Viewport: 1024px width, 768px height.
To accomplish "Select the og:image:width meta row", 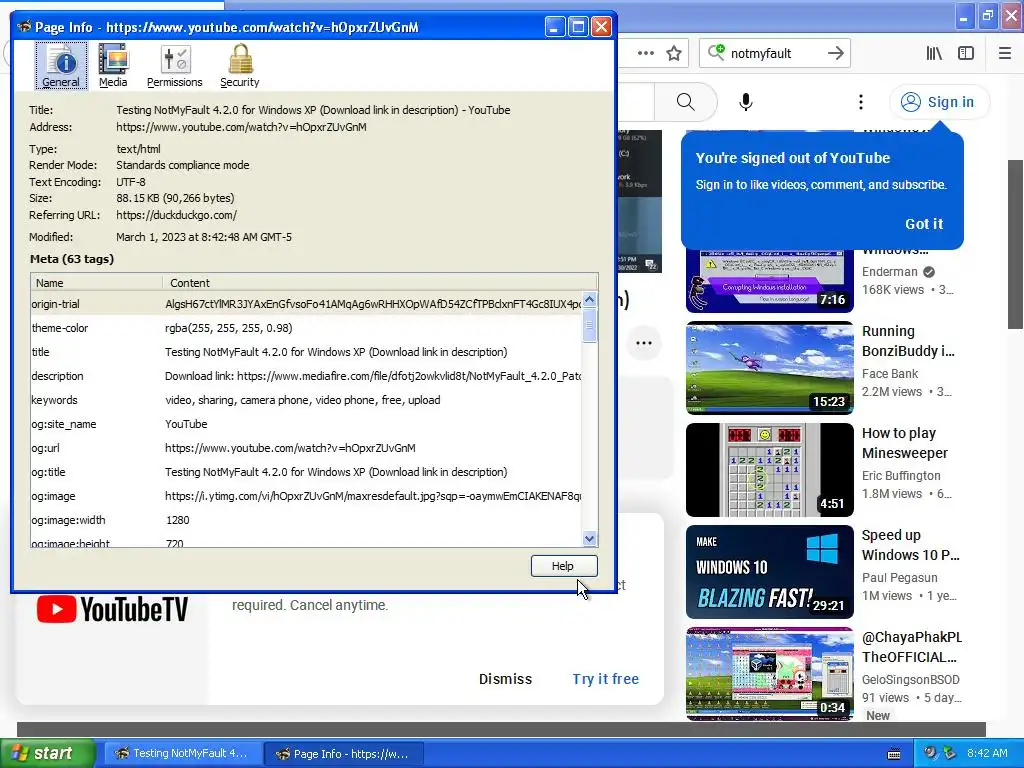I will (306, 520).
